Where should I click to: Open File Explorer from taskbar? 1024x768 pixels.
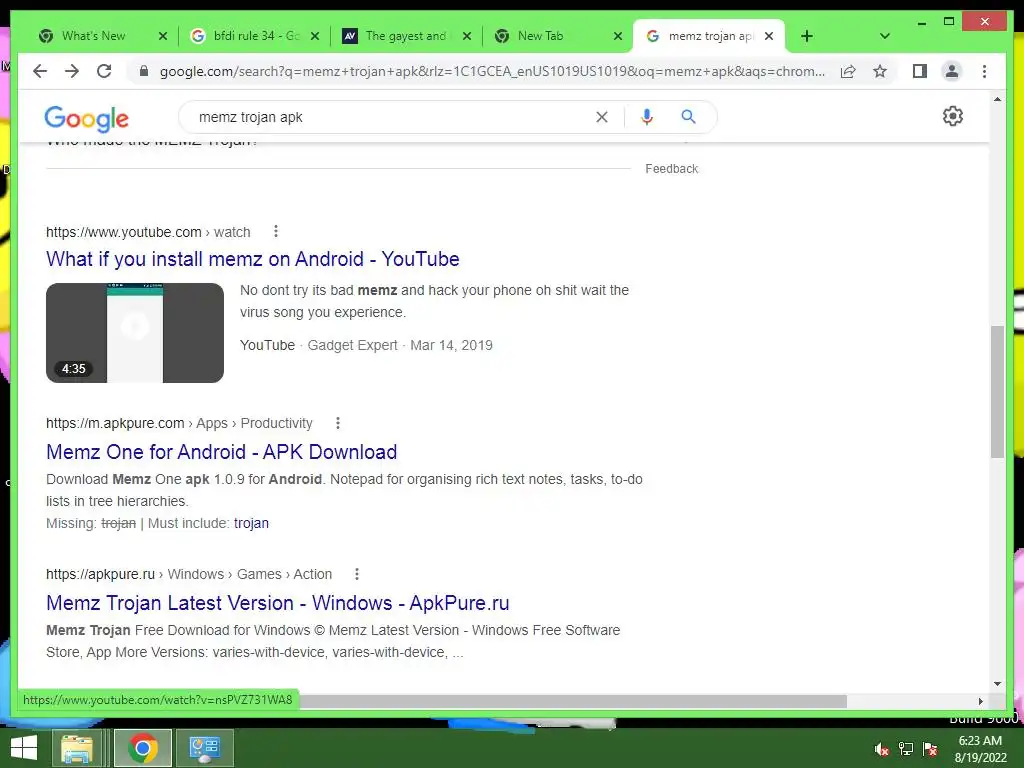(77, 748)
